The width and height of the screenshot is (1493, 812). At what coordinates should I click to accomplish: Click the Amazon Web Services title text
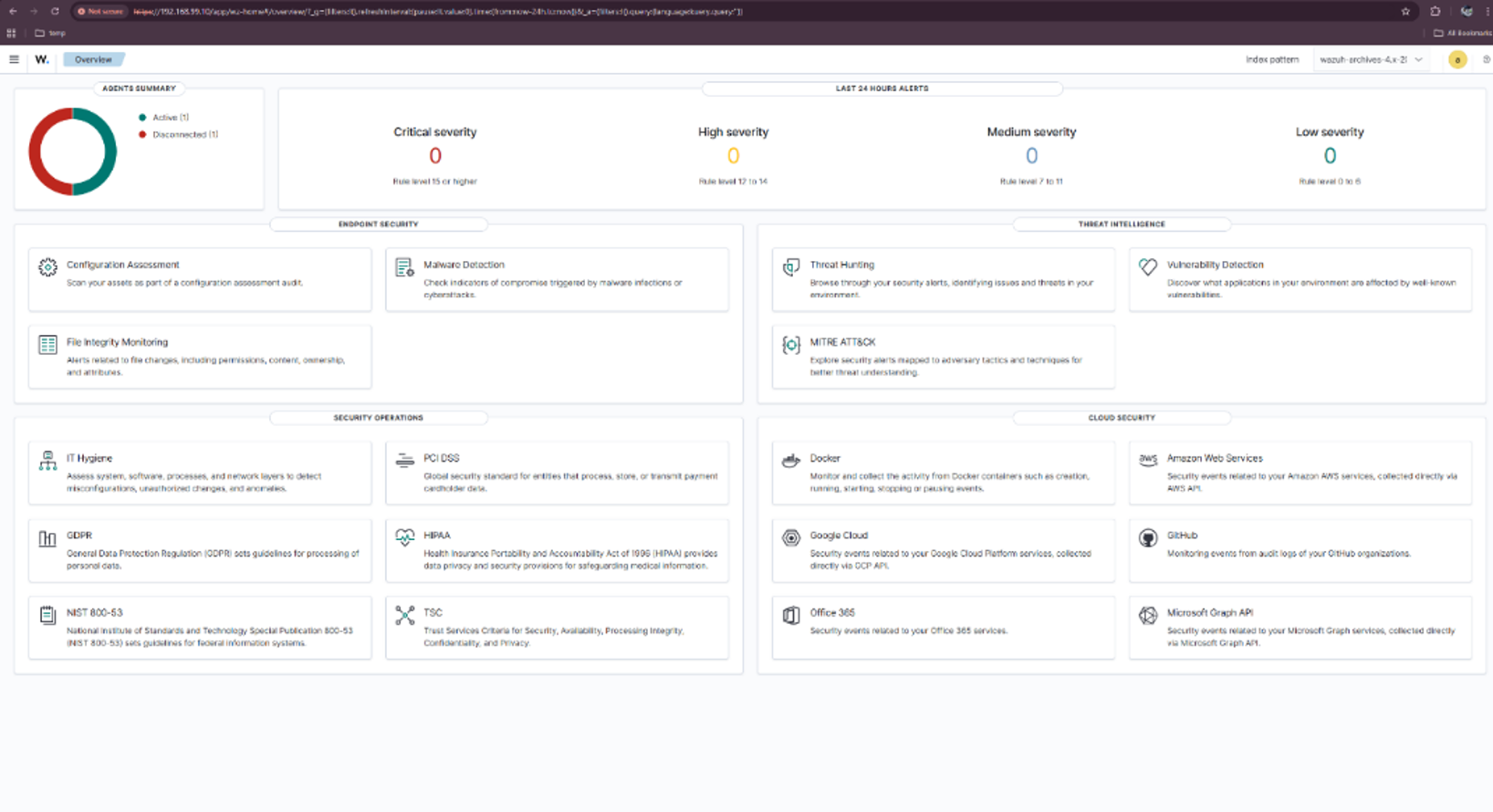(1215, 458)
